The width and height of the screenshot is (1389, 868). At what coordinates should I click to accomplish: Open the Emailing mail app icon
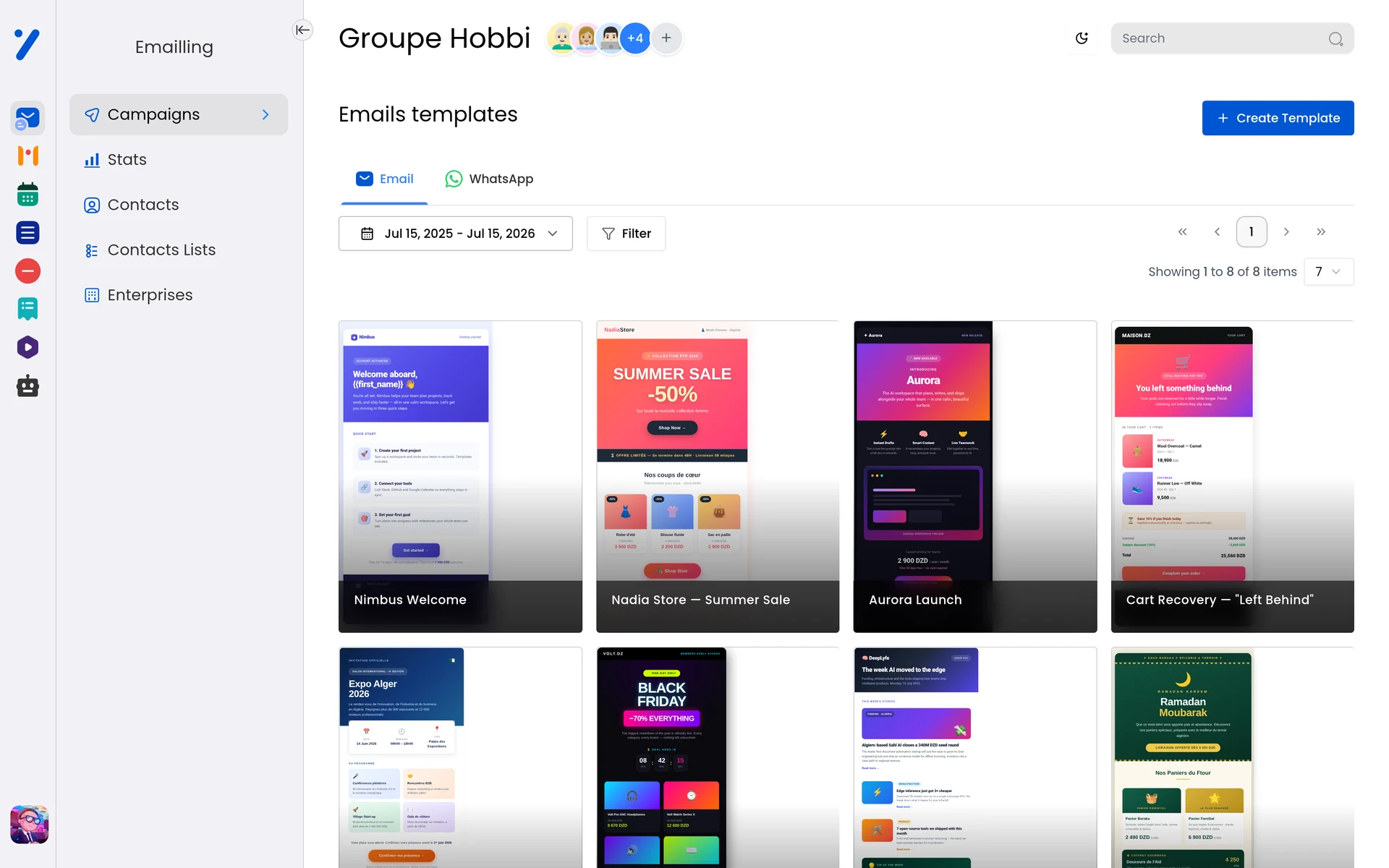click(x=27, y=118)
